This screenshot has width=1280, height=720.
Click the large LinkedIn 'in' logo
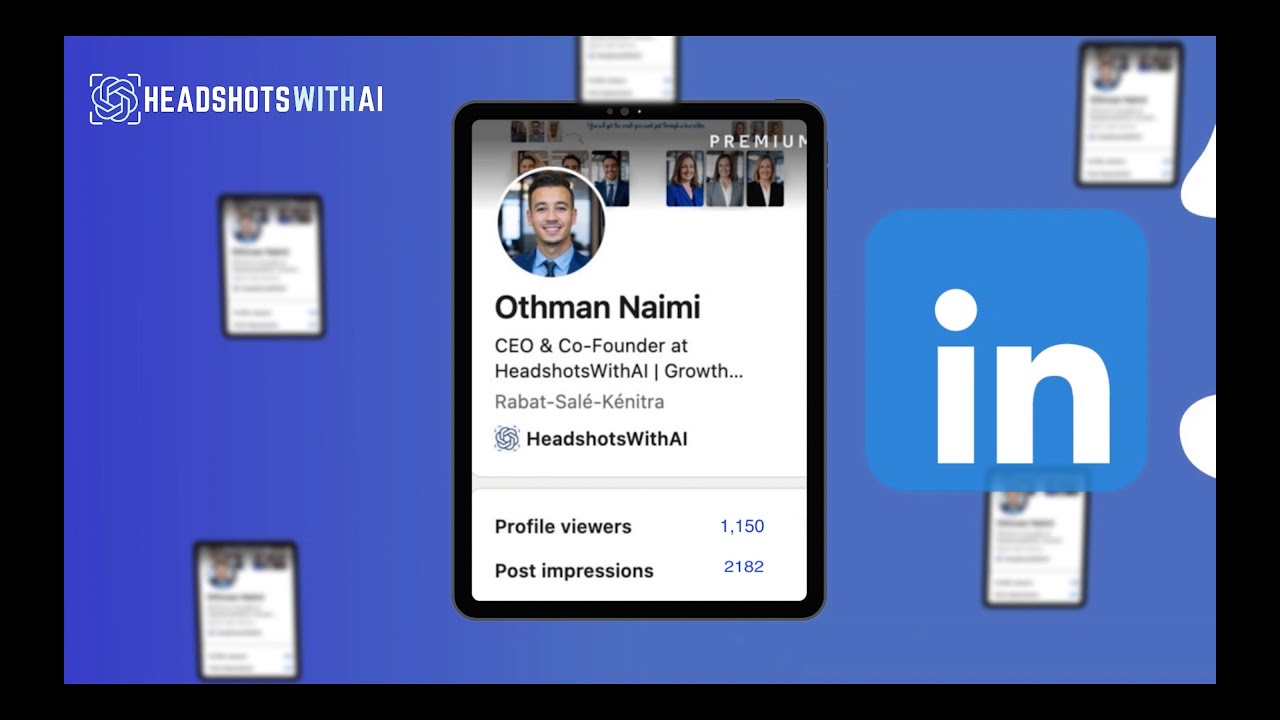click(x=1006, y=350)
